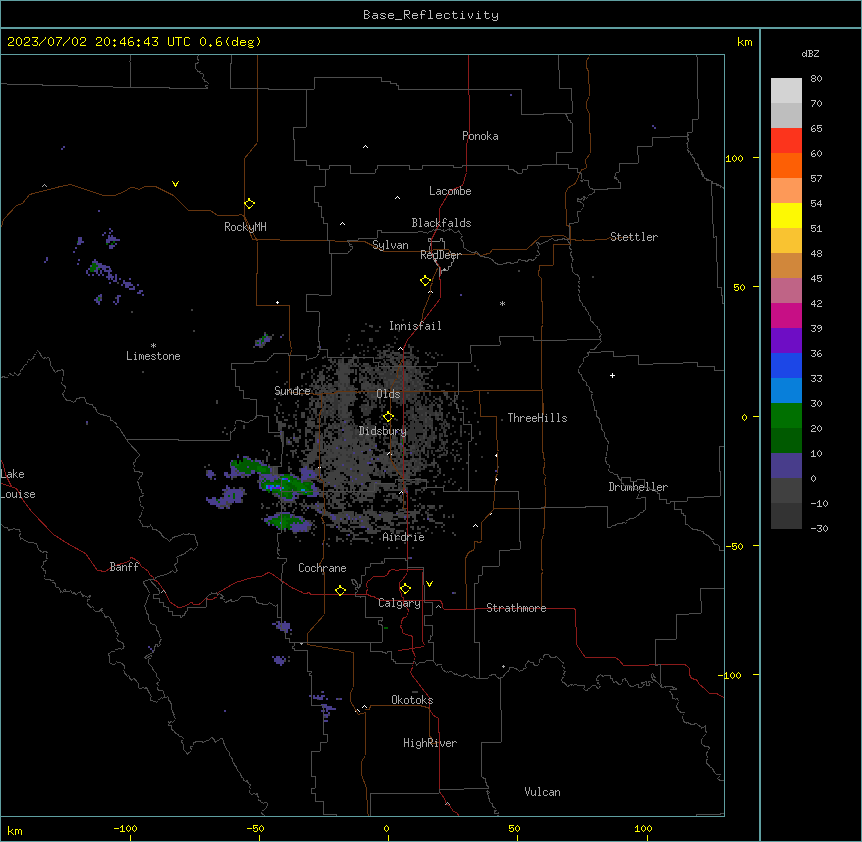This screenshot has width=862, height=842.
Task: Click the Lake Louise label
Action: click(18, 484)
